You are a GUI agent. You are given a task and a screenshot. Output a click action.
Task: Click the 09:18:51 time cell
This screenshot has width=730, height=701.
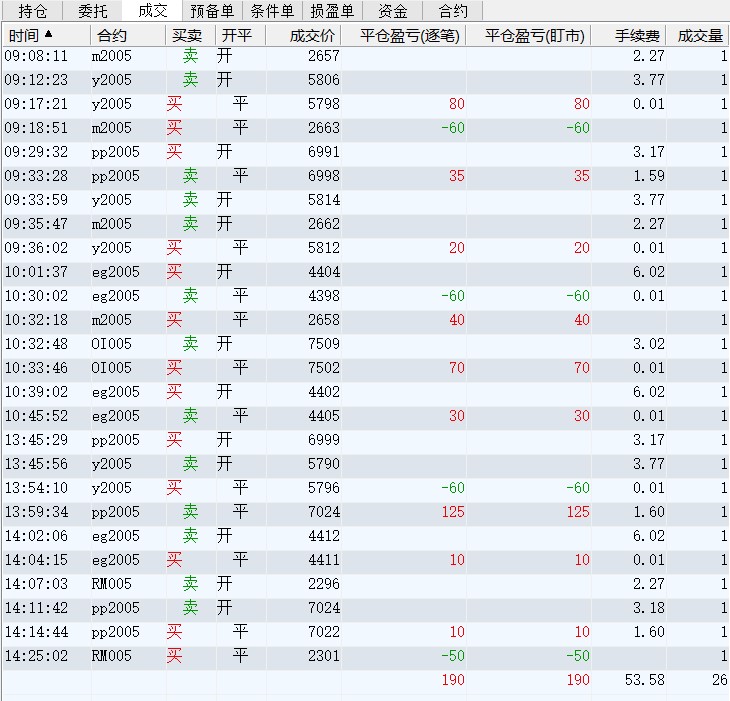[x=36, y=128]
